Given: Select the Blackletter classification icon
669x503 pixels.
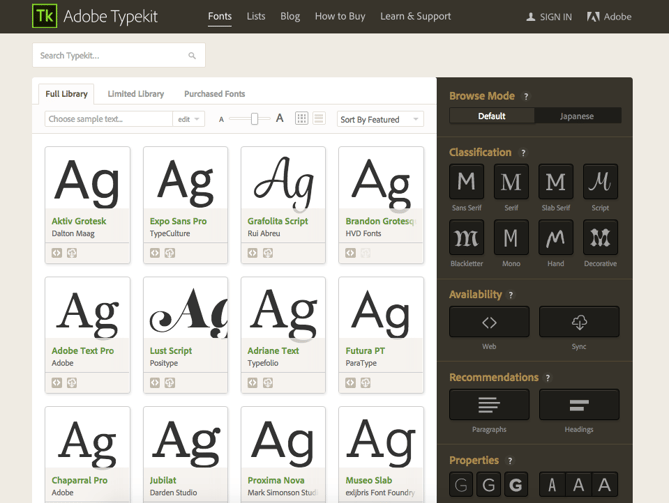Looking at the screenshot, I should [x=466, y=238].
